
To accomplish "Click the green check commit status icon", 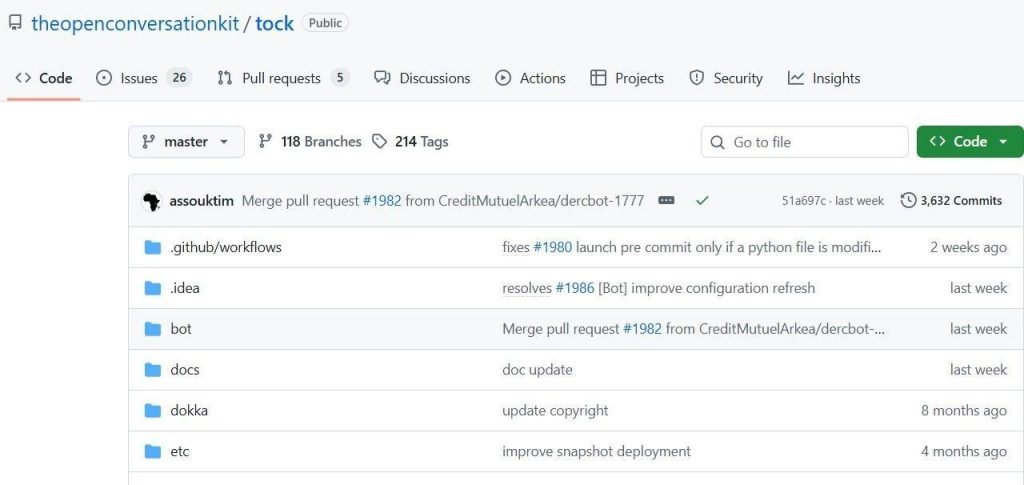I will click(702, 200).
